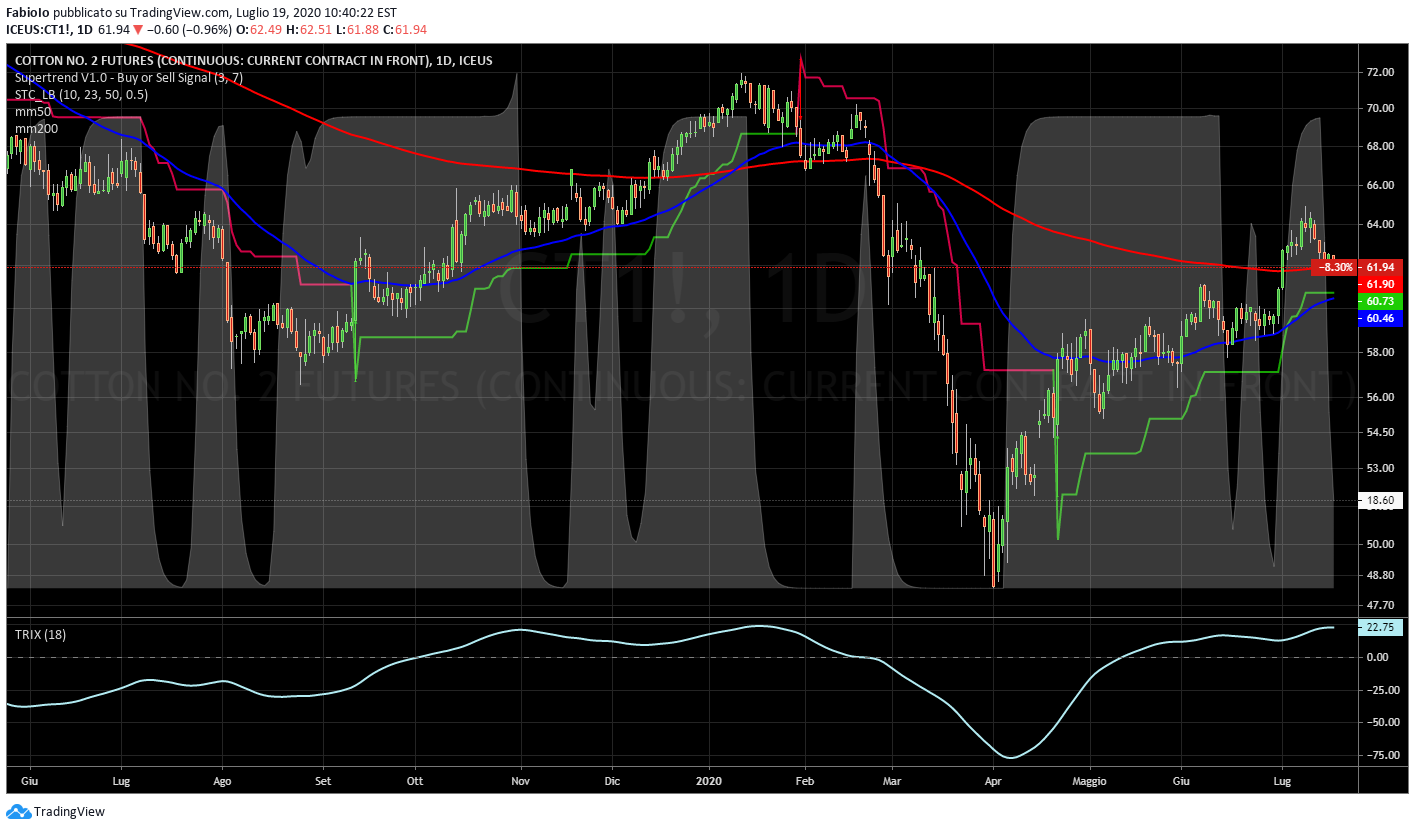
Task: Click the Apr month on time axis
Action: click(x=993, y=780)
